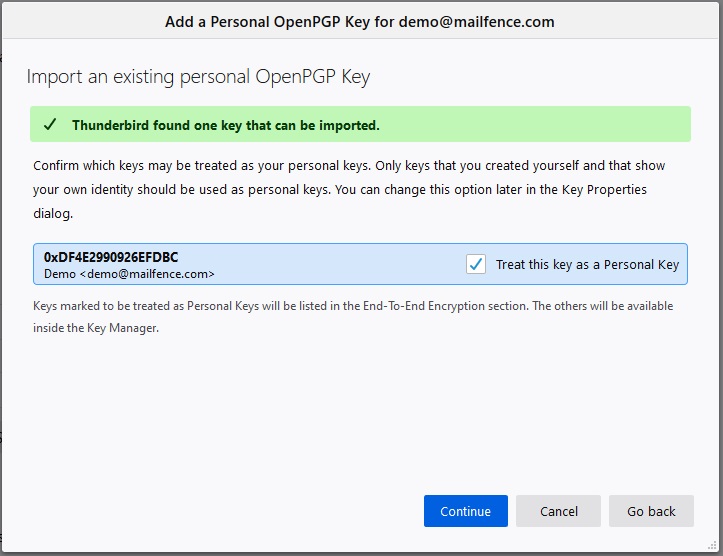Click the 'Confirm which keys' description paragraph

pyautogui.click(x=349, y=189)
